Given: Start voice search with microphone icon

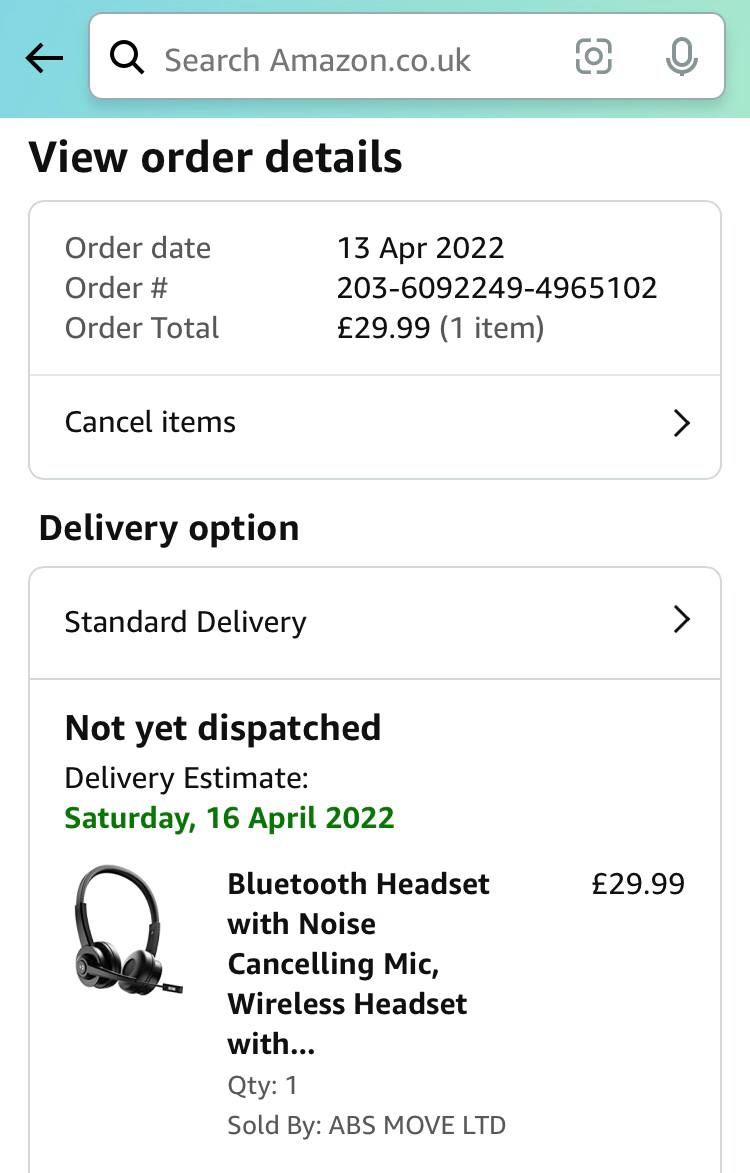Looking at the screenshot, I should coord(681,57).
